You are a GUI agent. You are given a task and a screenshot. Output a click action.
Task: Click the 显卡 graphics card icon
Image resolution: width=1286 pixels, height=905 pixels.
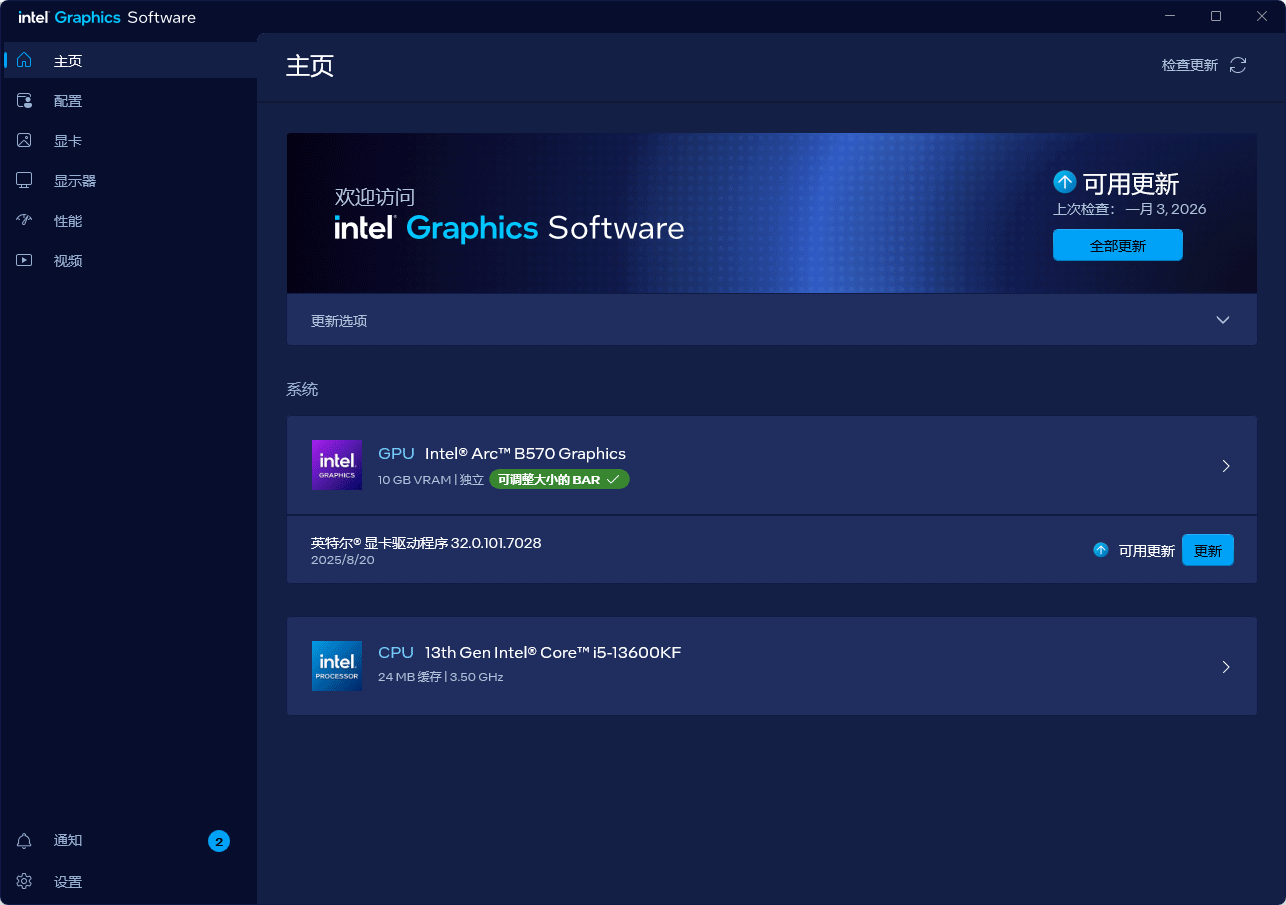(x=24, y=141)
